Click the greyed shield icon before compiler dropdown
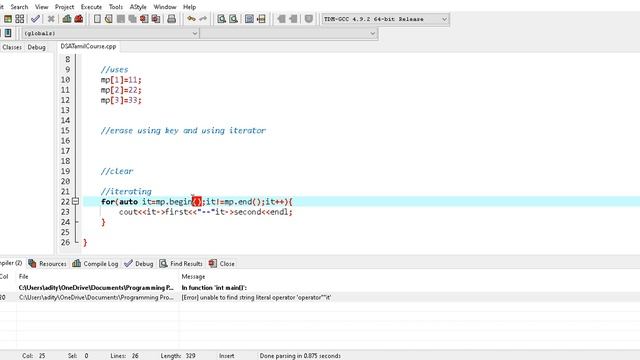 309,19
